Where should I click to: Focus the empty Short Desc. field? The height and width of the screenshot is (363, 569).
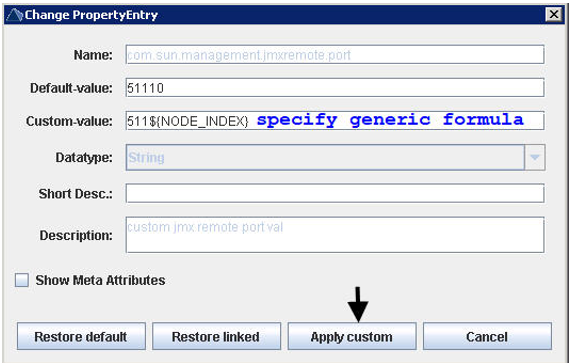point(335,193)
